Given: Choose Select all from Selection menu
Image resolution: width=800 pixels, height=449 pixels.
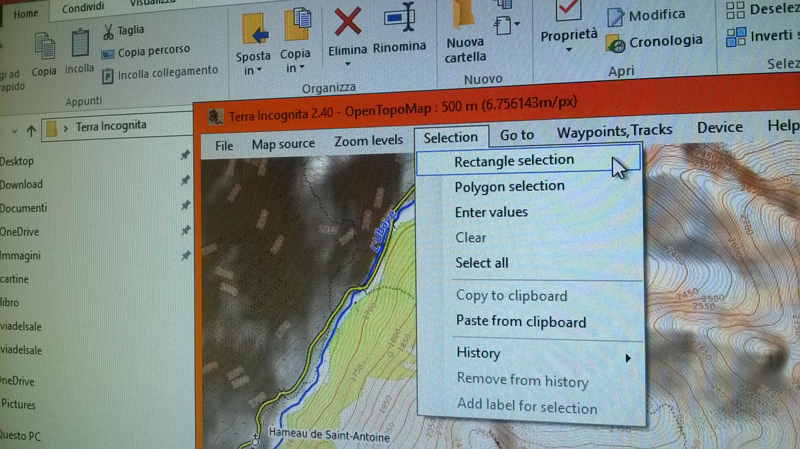Looking at the screenshot, I should click(482, 263).
